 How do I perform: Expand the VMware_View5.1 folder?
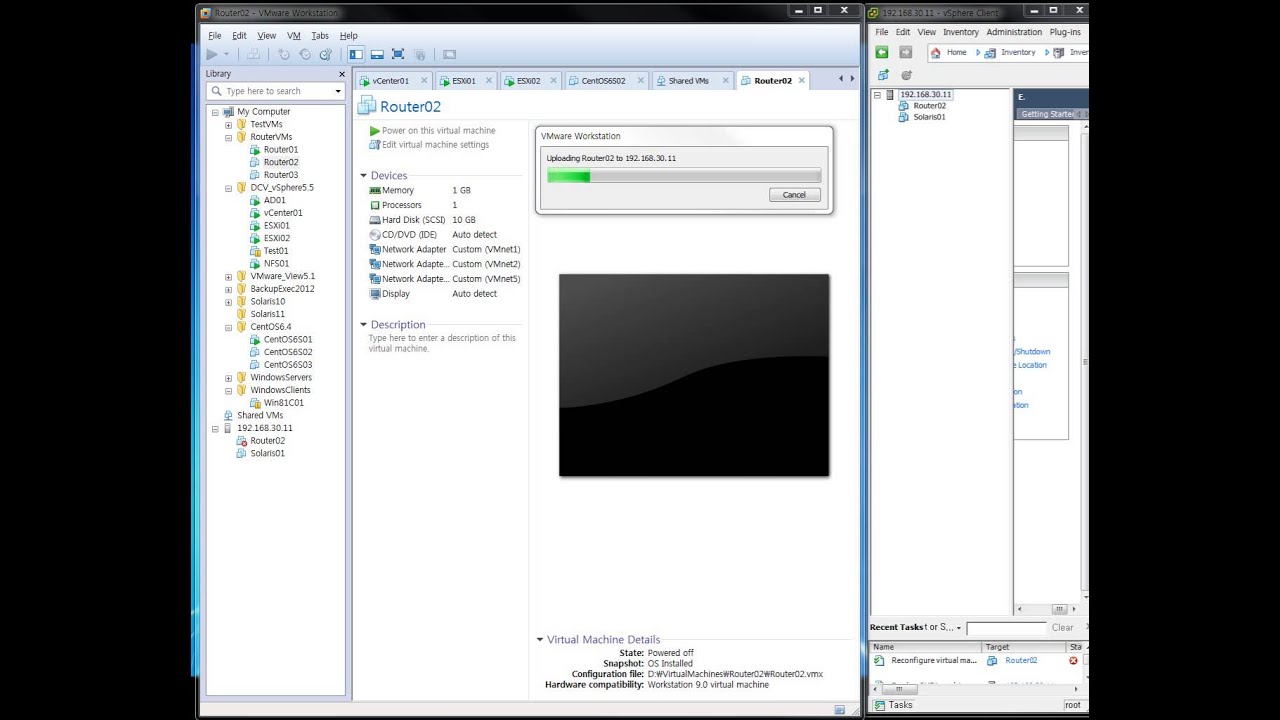pos(228,277)
